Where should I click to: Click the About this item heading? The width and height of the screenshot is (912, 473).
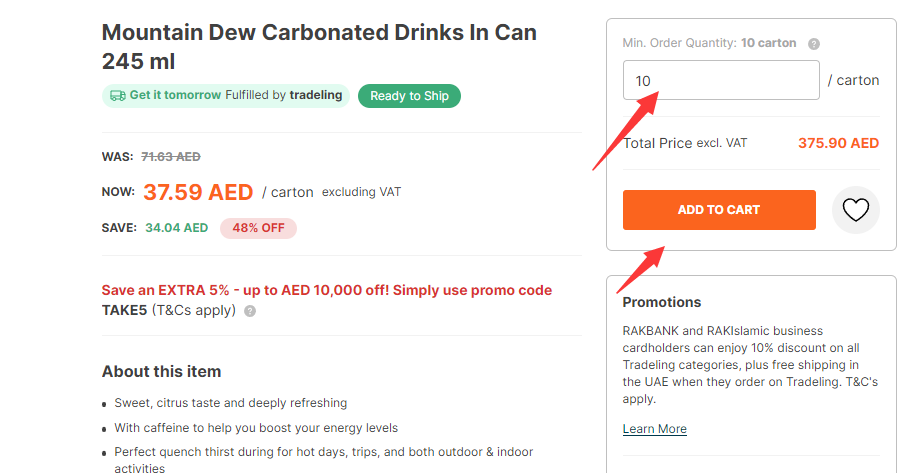click(x=161, y=372)
